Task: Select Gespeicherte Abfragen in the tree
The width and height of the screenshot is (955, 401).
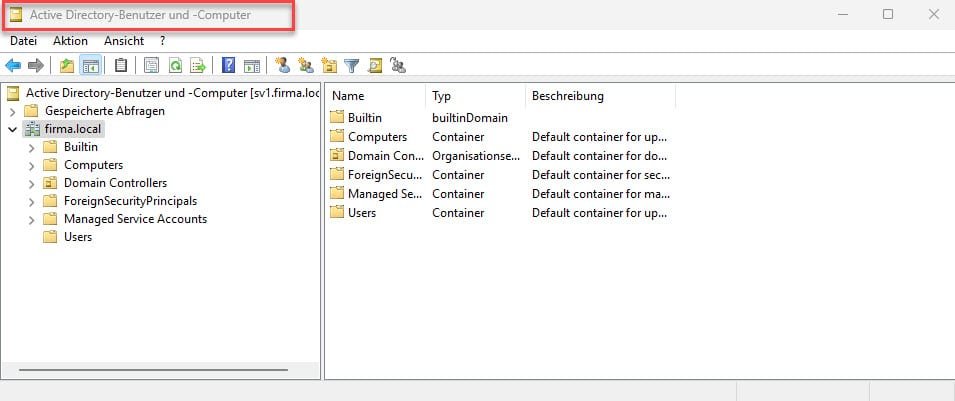Action: [x=105, y=111]
